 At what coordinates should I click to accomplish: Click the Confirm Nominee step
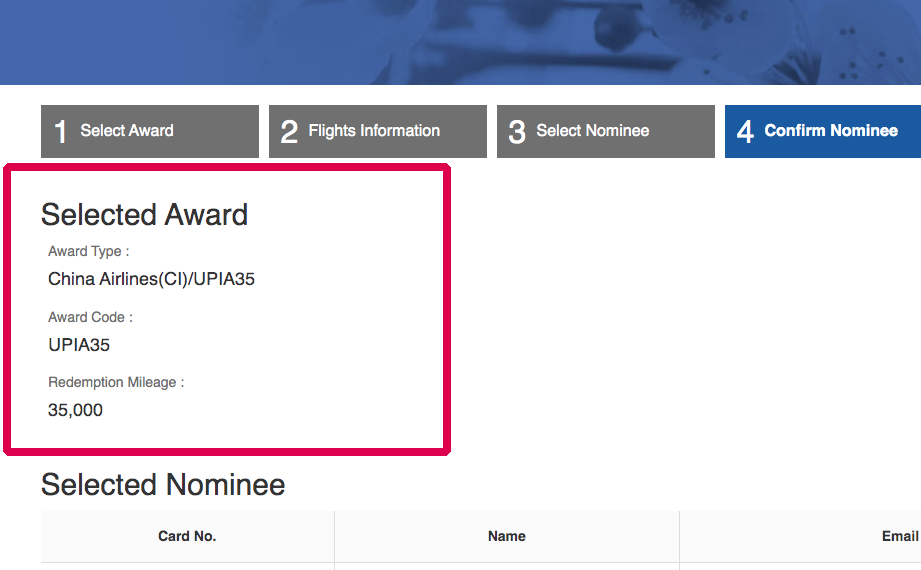point(831,131)
